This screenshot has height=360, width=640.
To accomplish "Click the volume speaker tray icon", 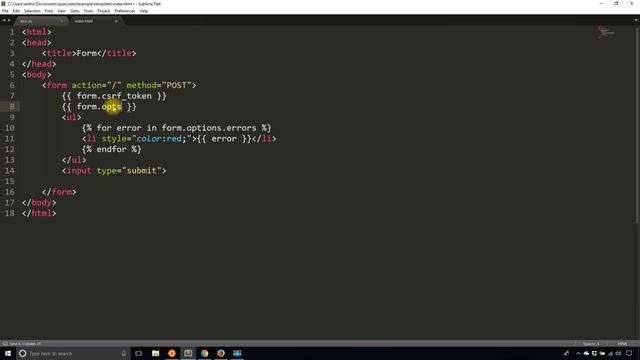I will pos(618,353).
